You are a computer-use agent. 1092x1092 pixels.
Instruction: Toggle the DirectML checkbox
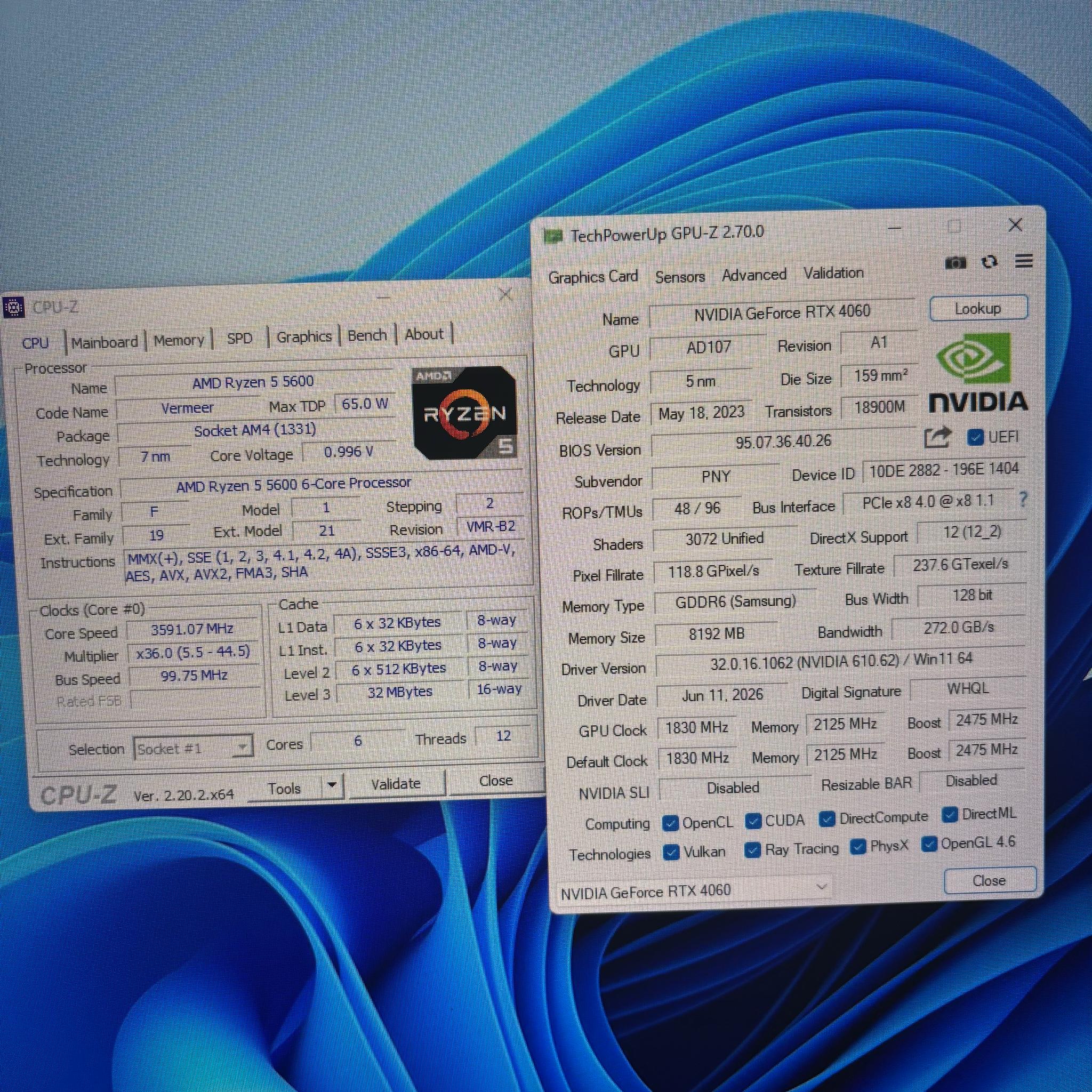tap(950, 815)
